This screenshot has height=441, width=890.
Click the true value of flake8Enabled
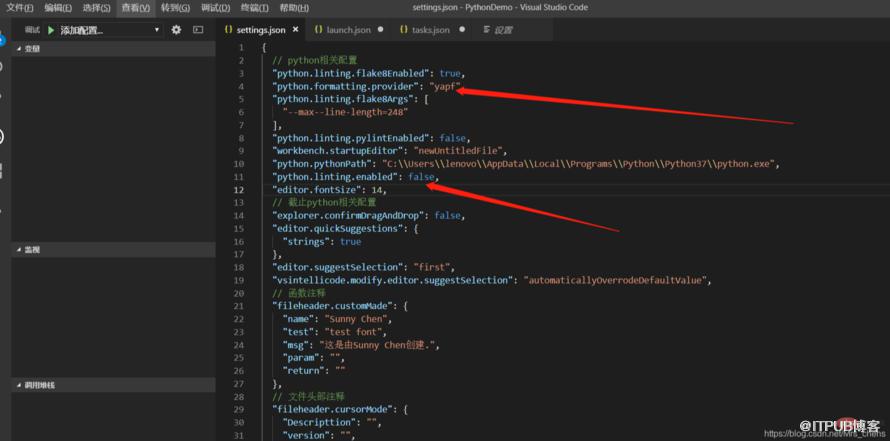pyautogui.click(x=450, y=73)
